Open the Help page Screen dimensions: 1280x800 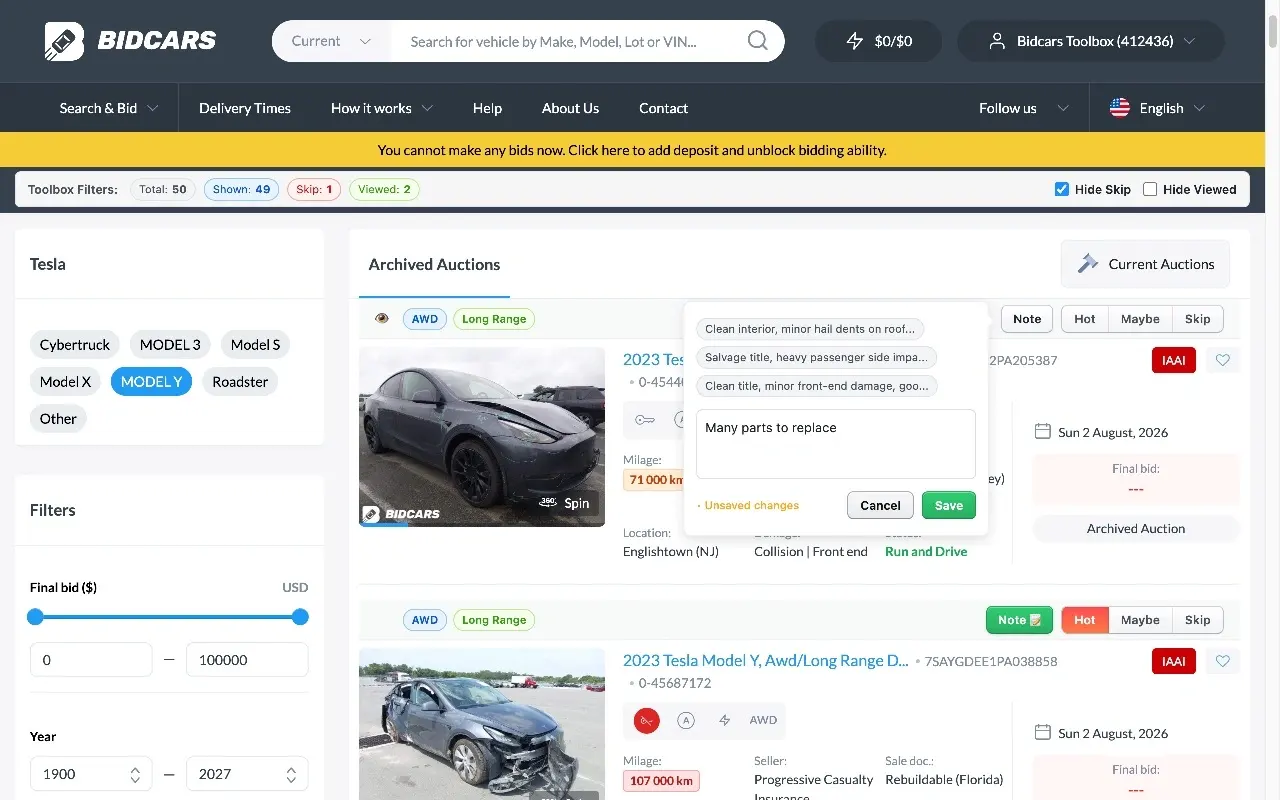point(487,108)
